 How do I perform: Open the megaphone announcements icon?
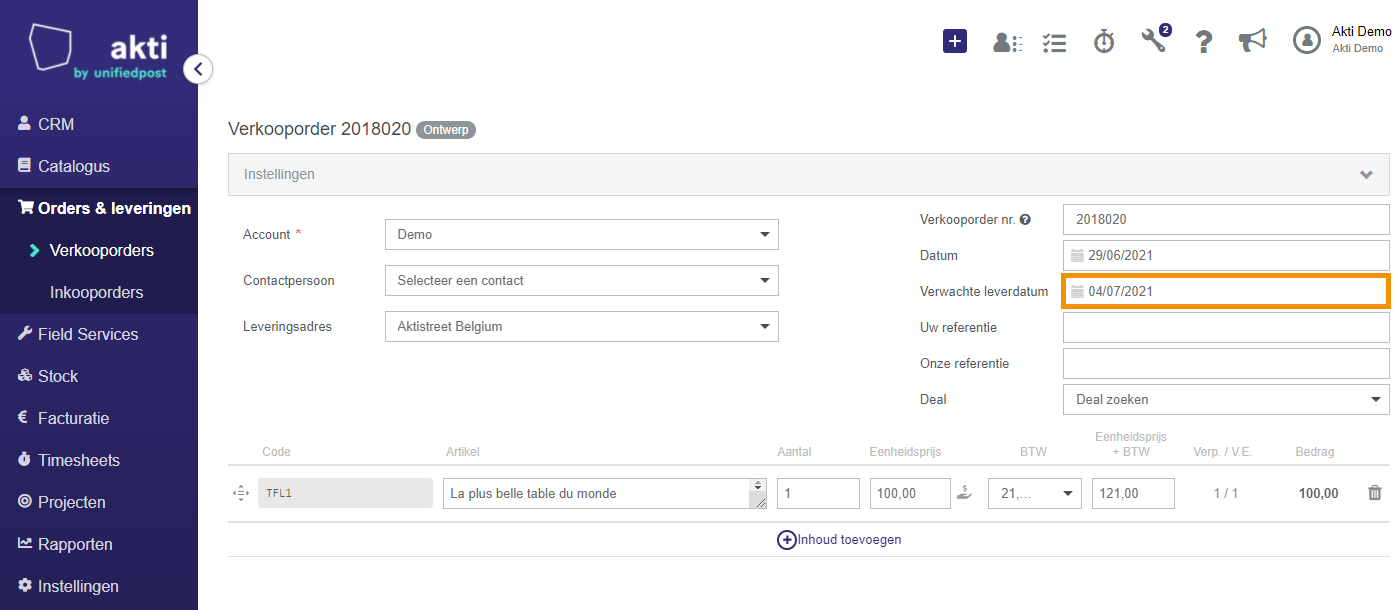point(1252,41)
